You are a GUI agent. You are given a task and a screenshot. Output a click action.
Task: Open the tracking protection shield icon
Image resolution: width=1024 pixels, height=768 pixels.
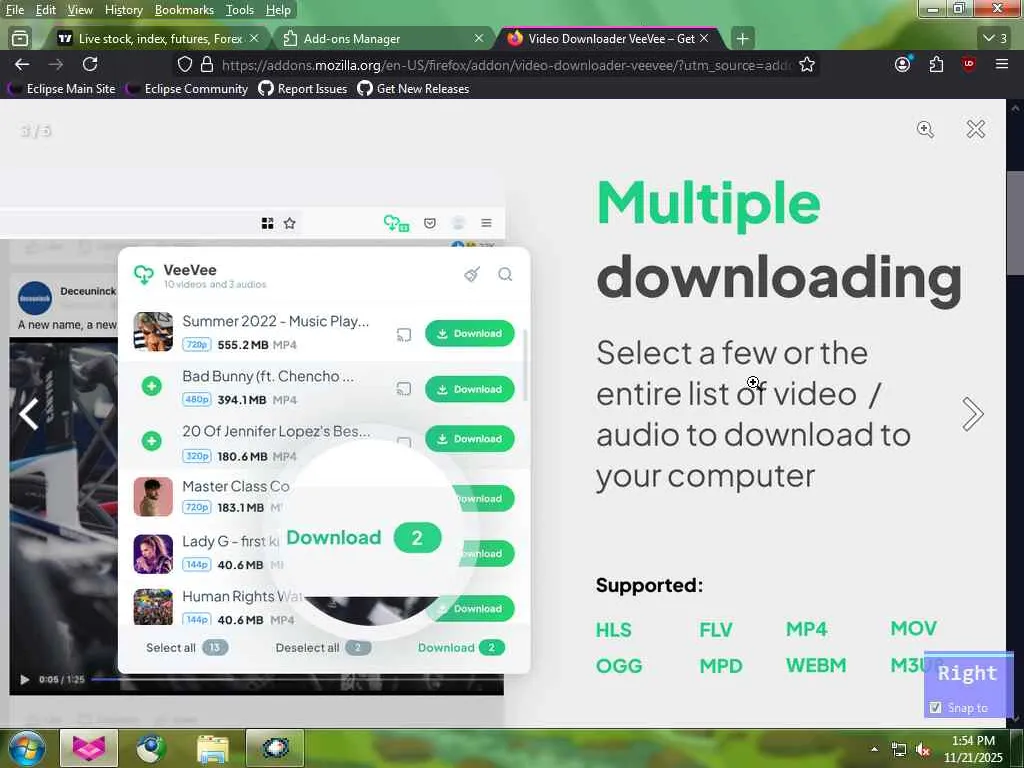coord(185,64)
